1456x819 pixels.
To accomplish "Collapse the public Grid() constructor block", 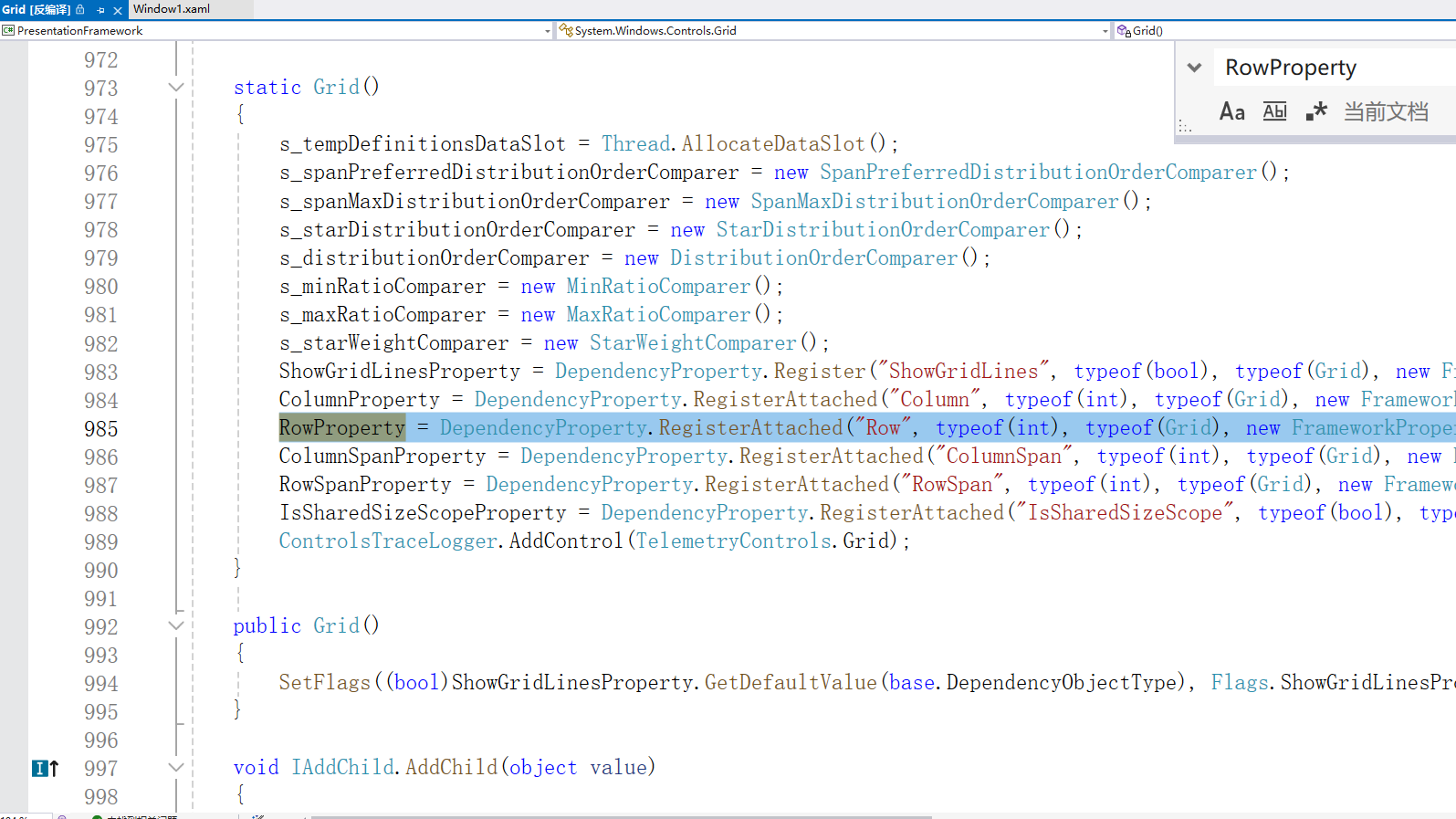I will click(x=176, y=626).
